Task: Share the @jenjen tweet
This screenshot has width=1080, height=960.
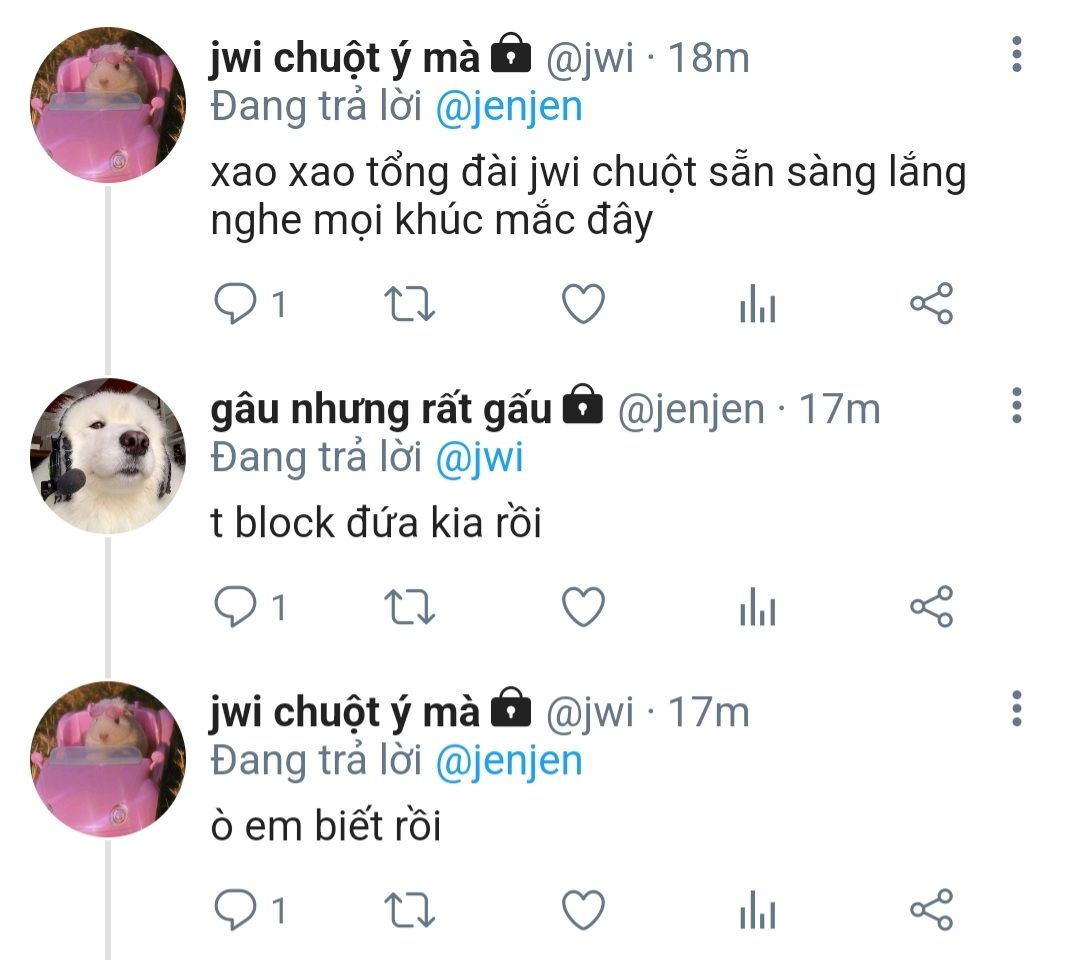Action: tap(932, 607)
